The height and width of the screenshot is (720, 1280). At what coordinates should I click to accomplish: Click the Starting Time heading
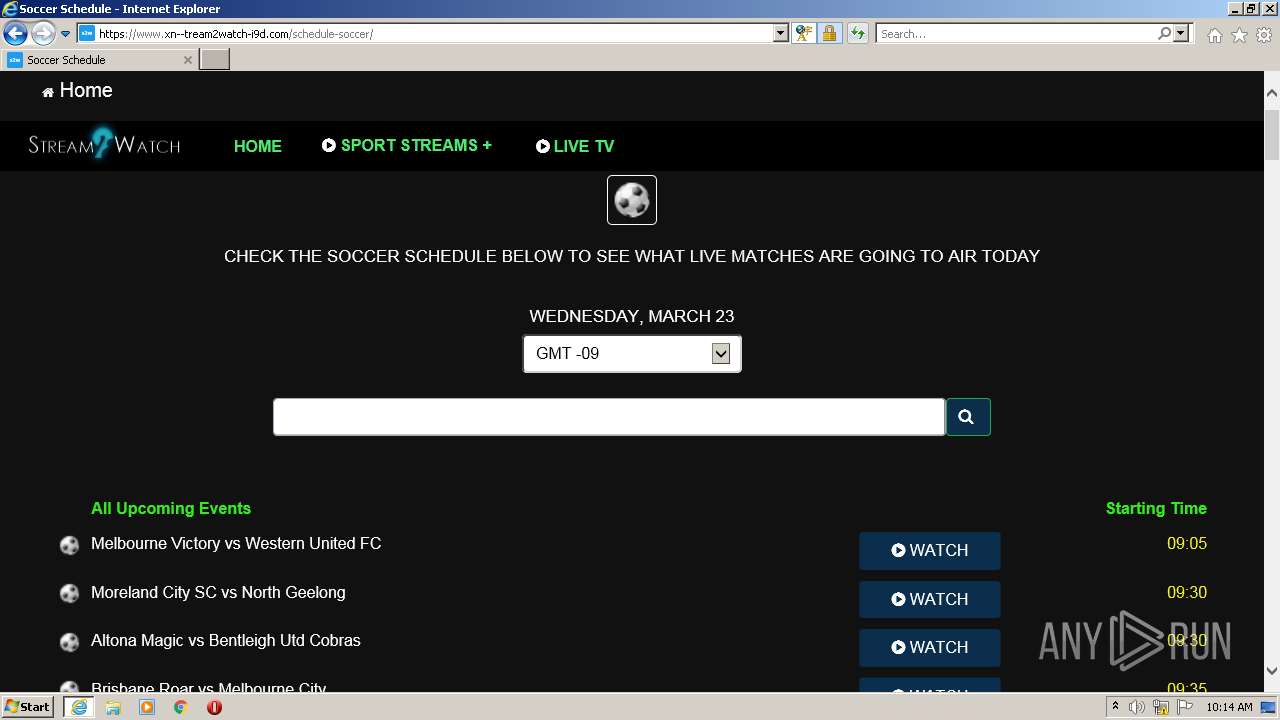click(x=1156, y=508)
